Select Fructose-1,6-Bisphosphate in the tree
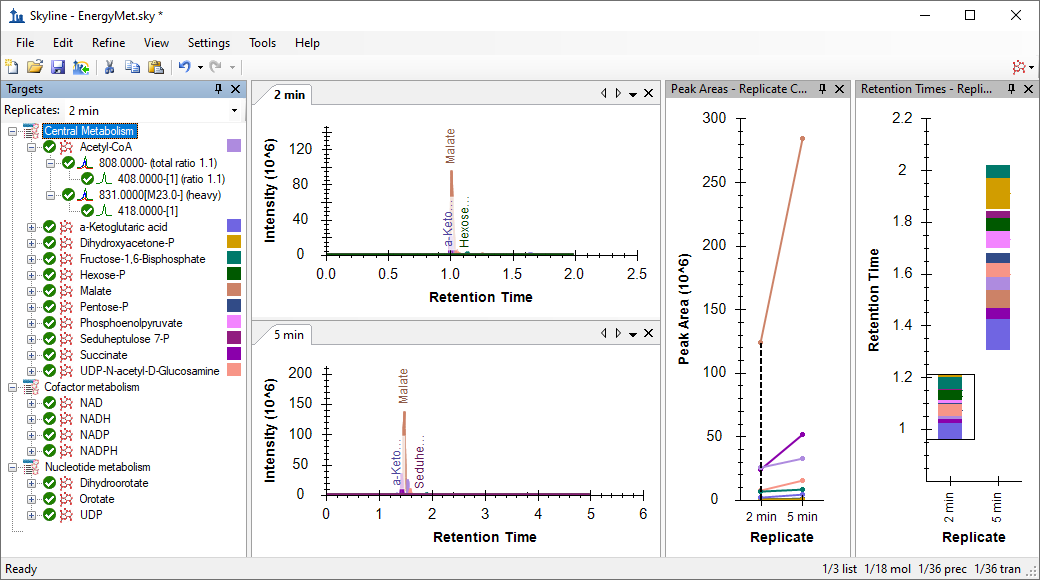This screenshot has height=580, width=1040. click(143, 259)
